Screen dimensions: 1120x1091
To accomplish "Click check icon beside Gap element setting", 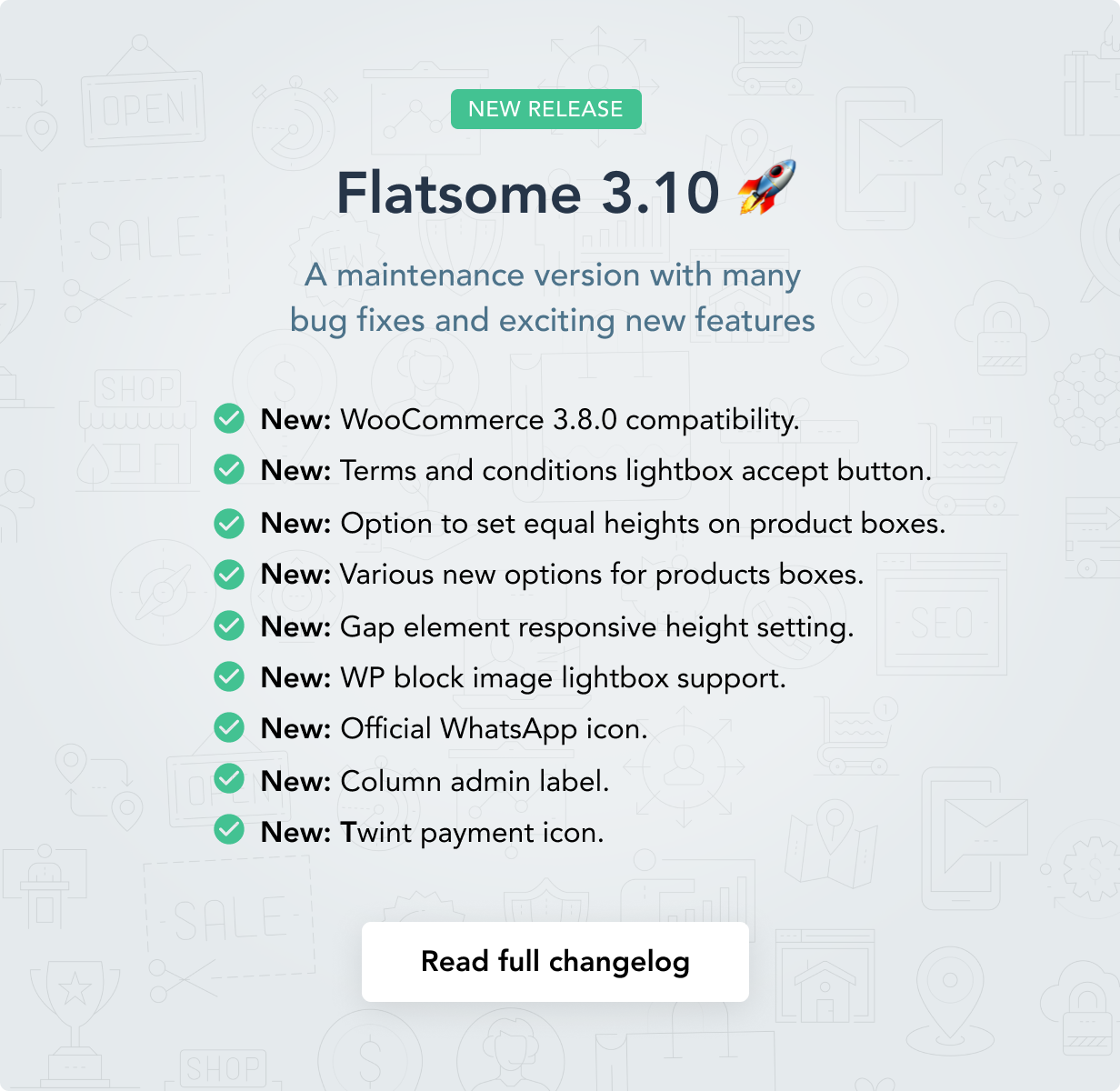I will [x=229, y=626].
